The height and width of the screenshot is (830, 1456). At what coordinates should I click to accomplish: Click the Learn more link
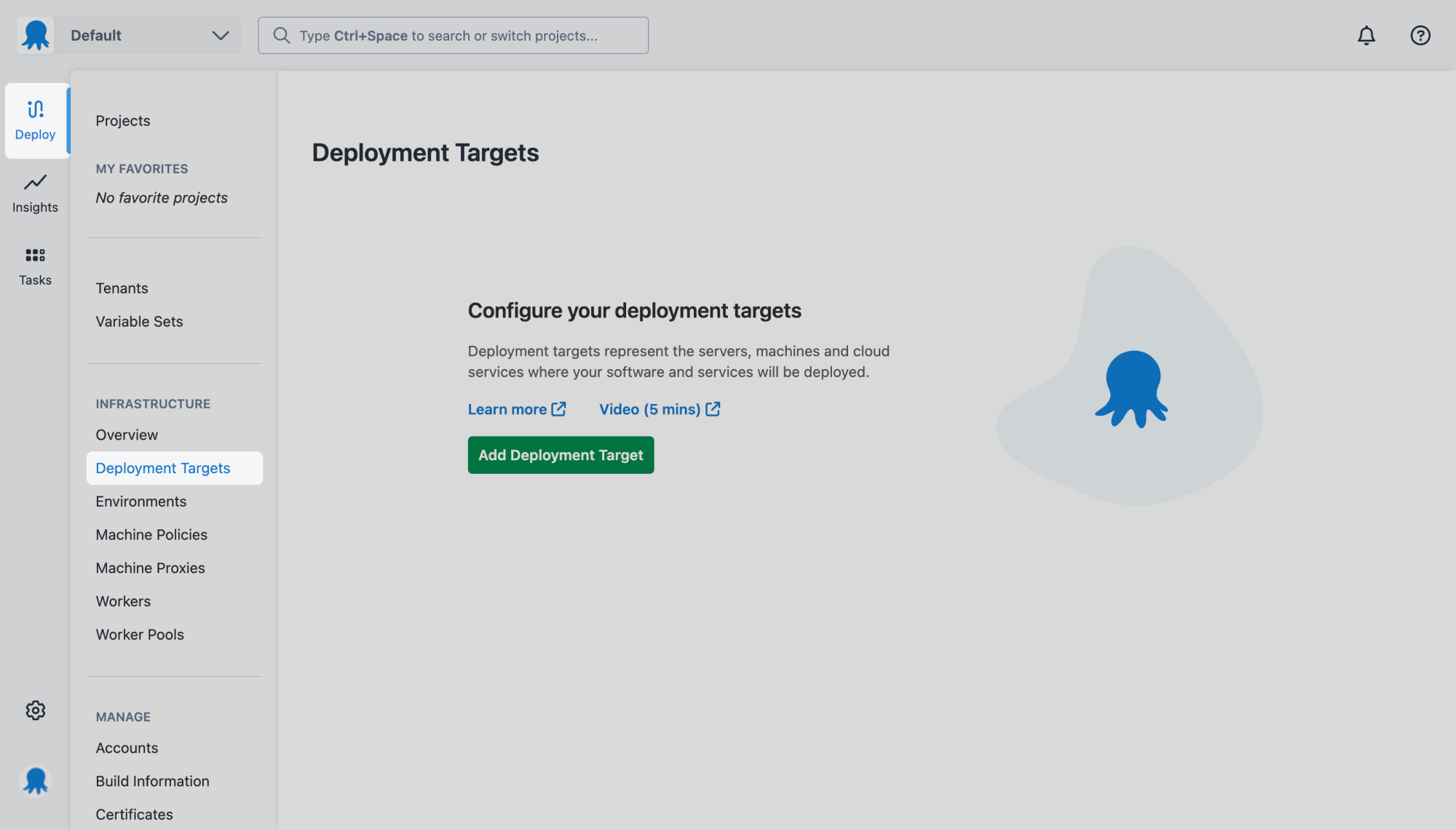[517, 409]
